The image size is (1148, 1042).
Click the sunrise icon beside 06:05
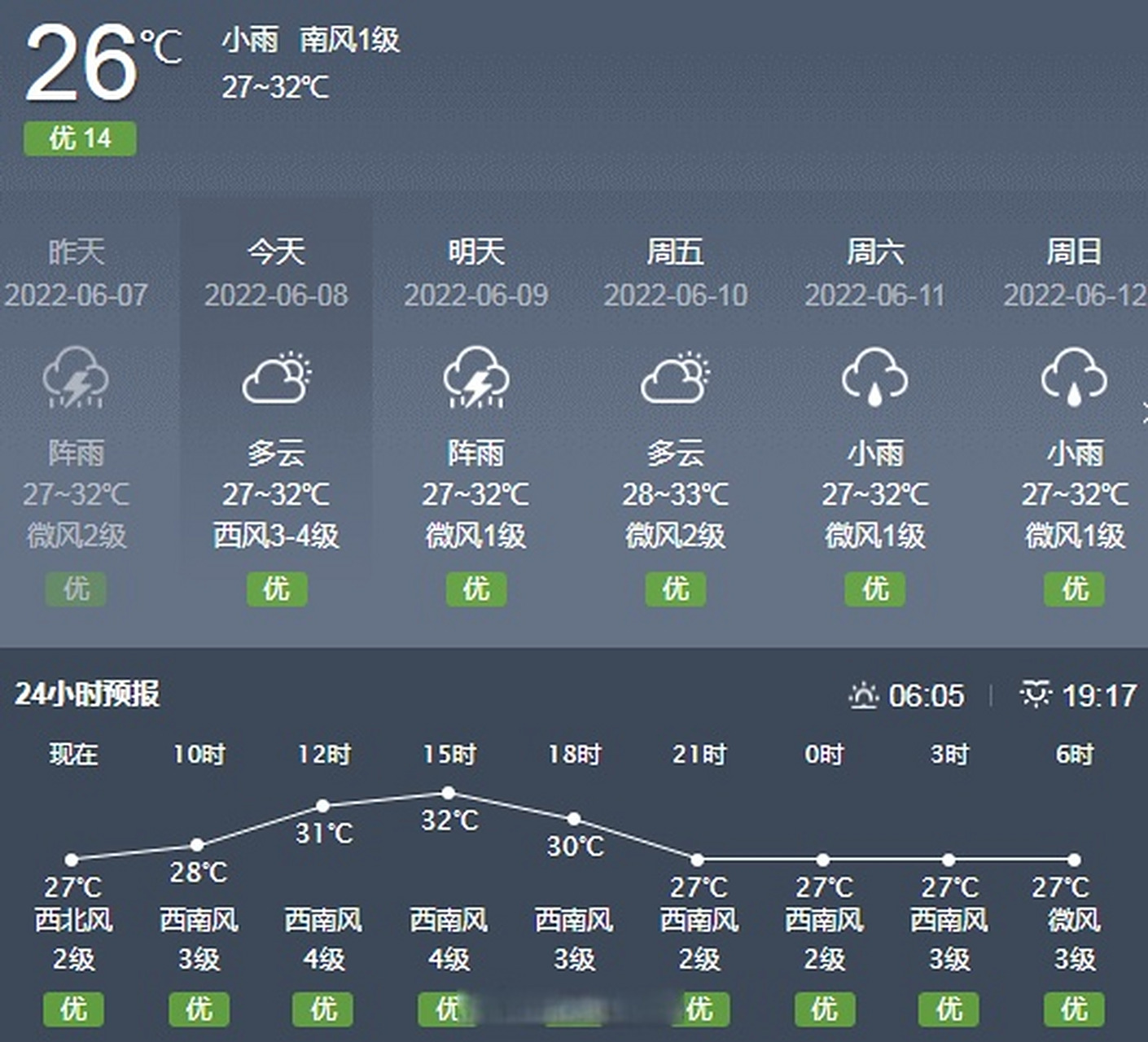click(x=863, y=696)
